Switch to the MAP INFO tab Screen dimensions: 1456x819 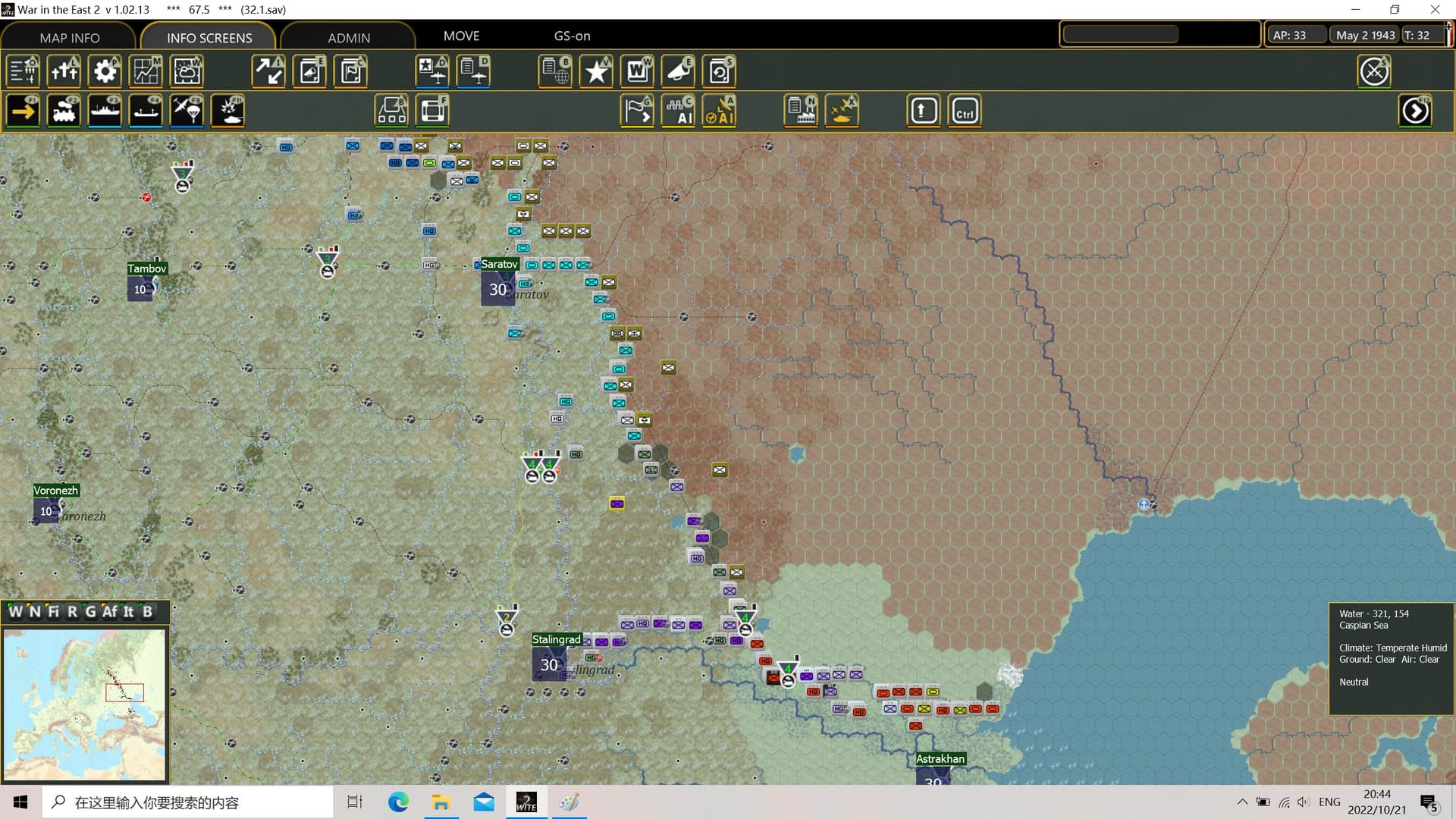(69, 37)
